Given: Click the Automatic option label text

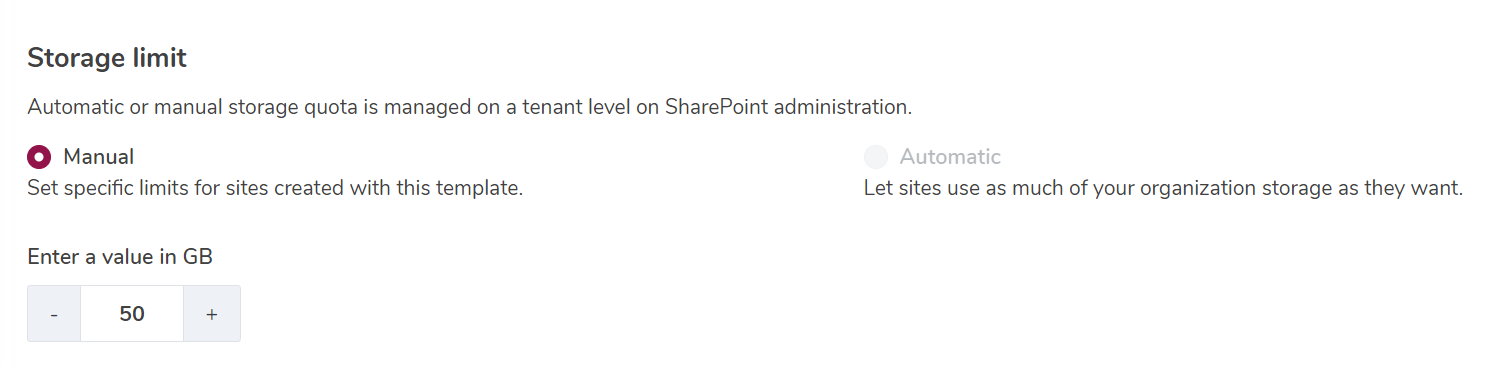Looking at the screenshot, I should point(950,157).
